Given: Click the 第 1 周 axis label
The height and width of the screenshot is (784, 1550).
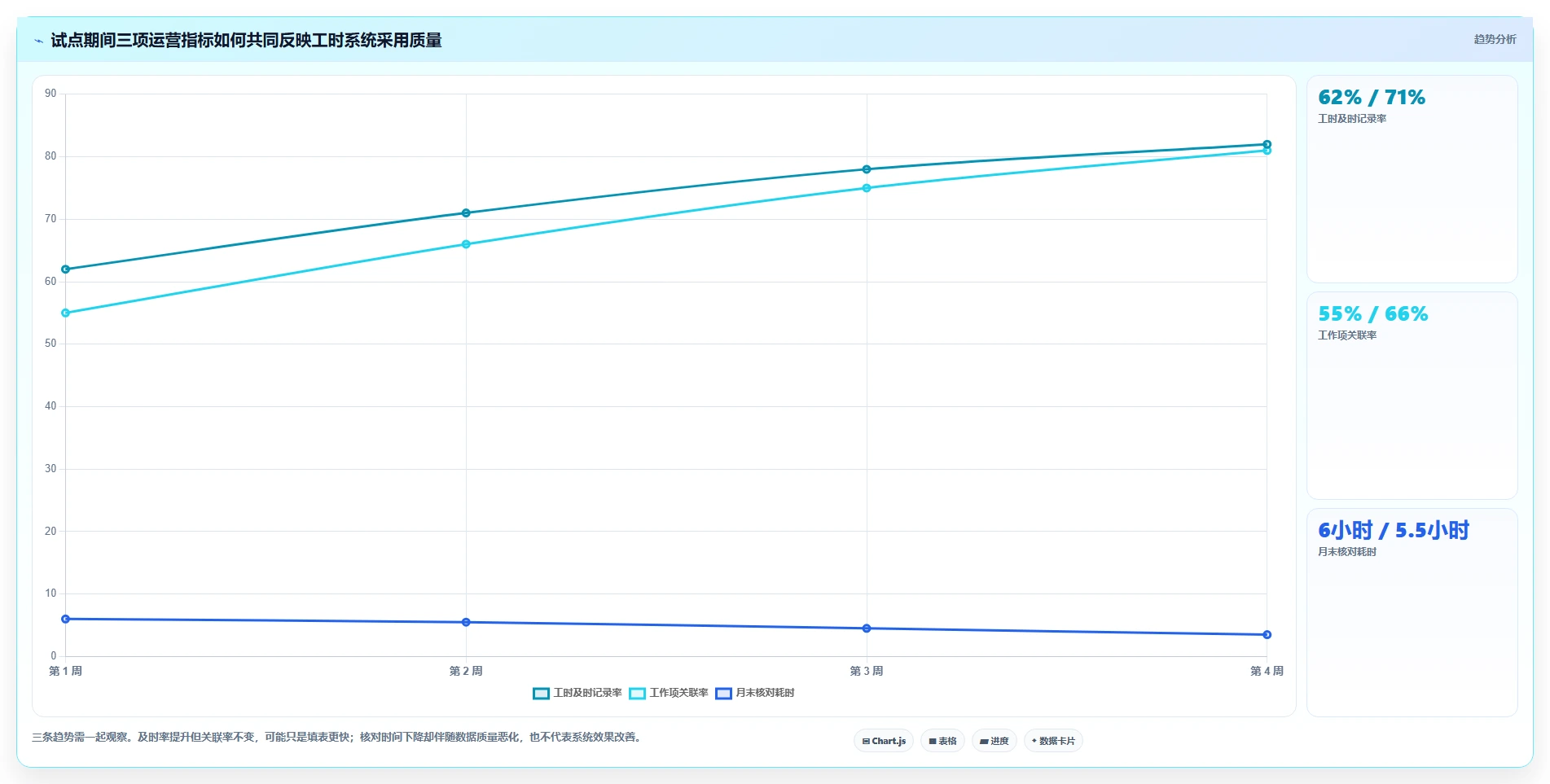Looking at the screenshot, I should pos(66,671).
